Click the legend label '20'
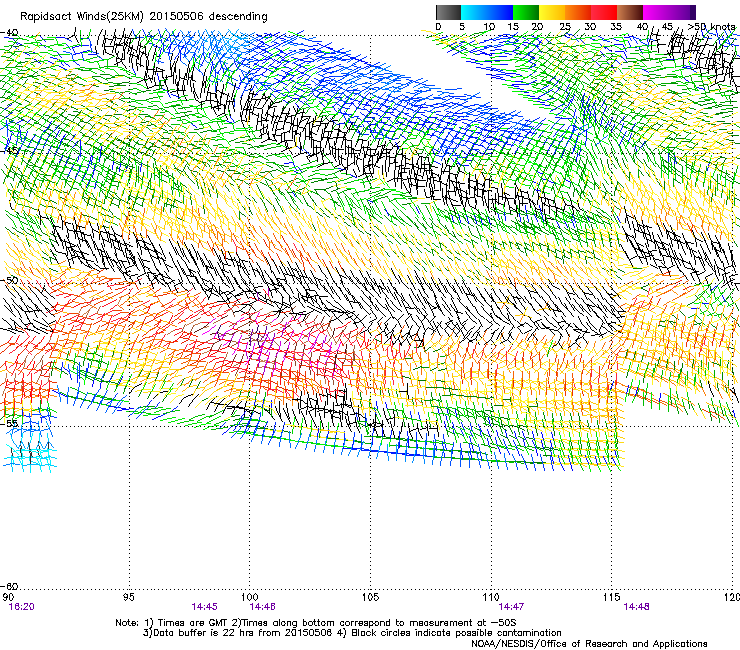The height and width of the screenshot is (650, 740). coord(537,27)
